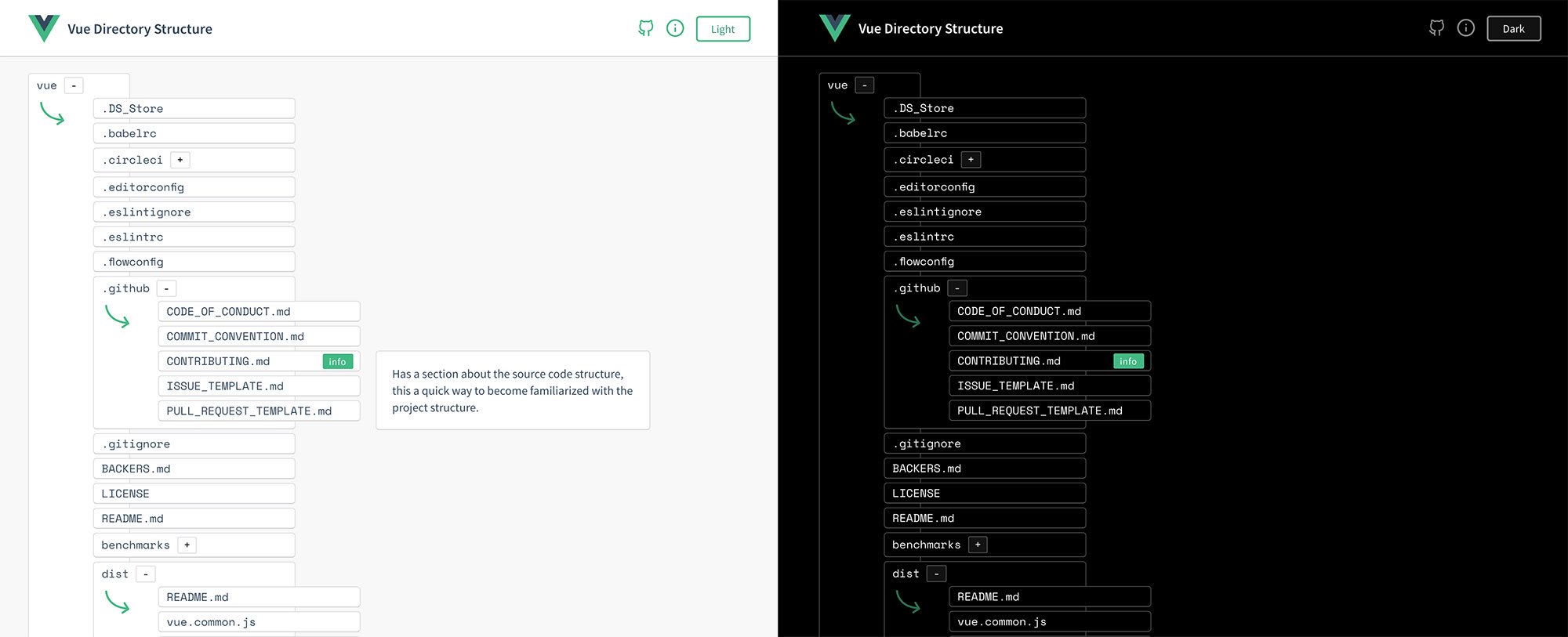Select .gitignore file in dark panel
The height and width of the screenshot is (637, 1568).
[x=985, y=444]
